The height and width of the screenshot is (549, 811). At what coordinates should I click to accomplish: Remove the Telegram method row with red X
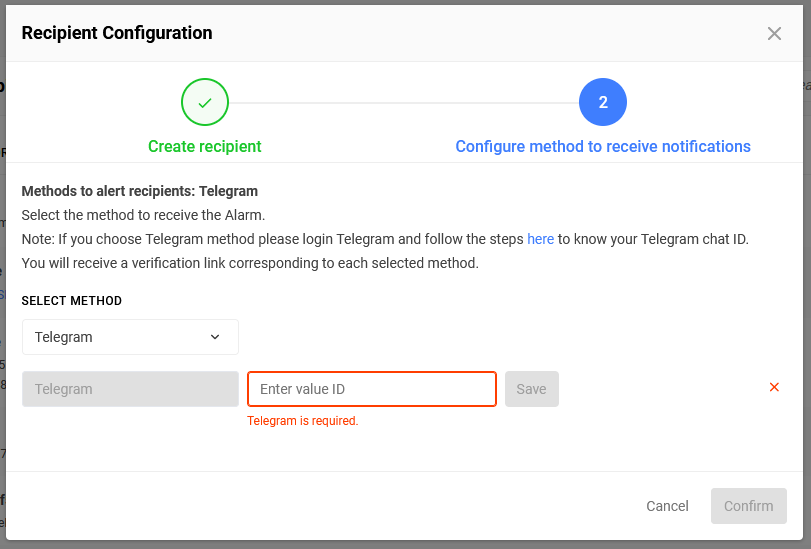774,387
